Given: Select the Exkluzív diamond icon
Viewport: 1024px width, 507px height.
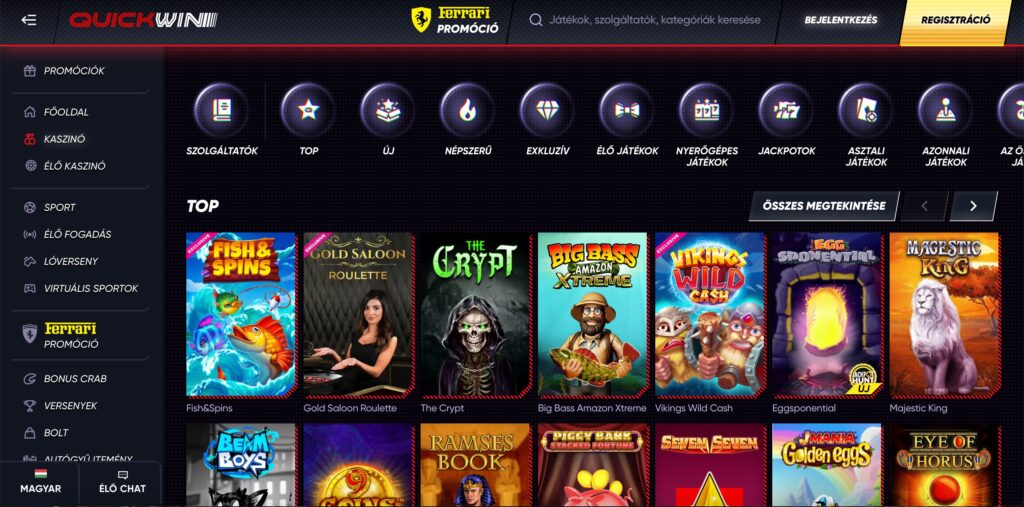Looking at the screenshot, I should 547,110.
